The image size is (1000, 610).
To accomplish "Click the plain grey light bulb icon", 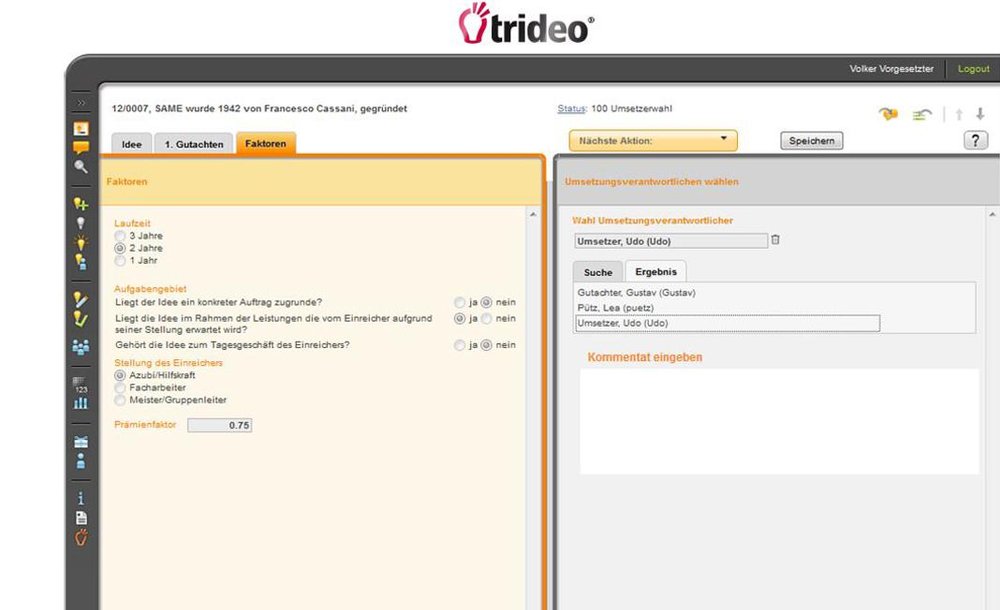I will [81, 223].
